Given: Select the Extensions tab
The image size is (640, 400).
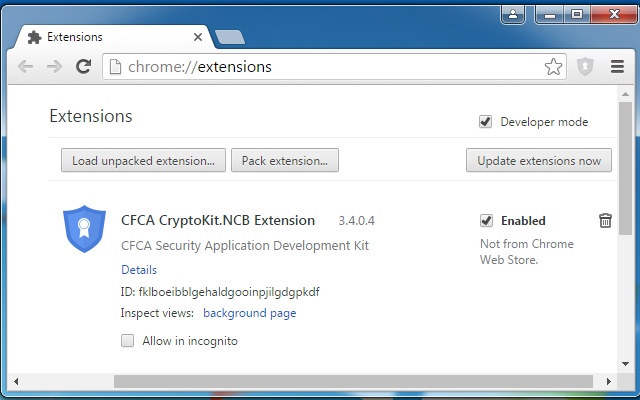Looking at the screenshot, I should tap(114, 37).
